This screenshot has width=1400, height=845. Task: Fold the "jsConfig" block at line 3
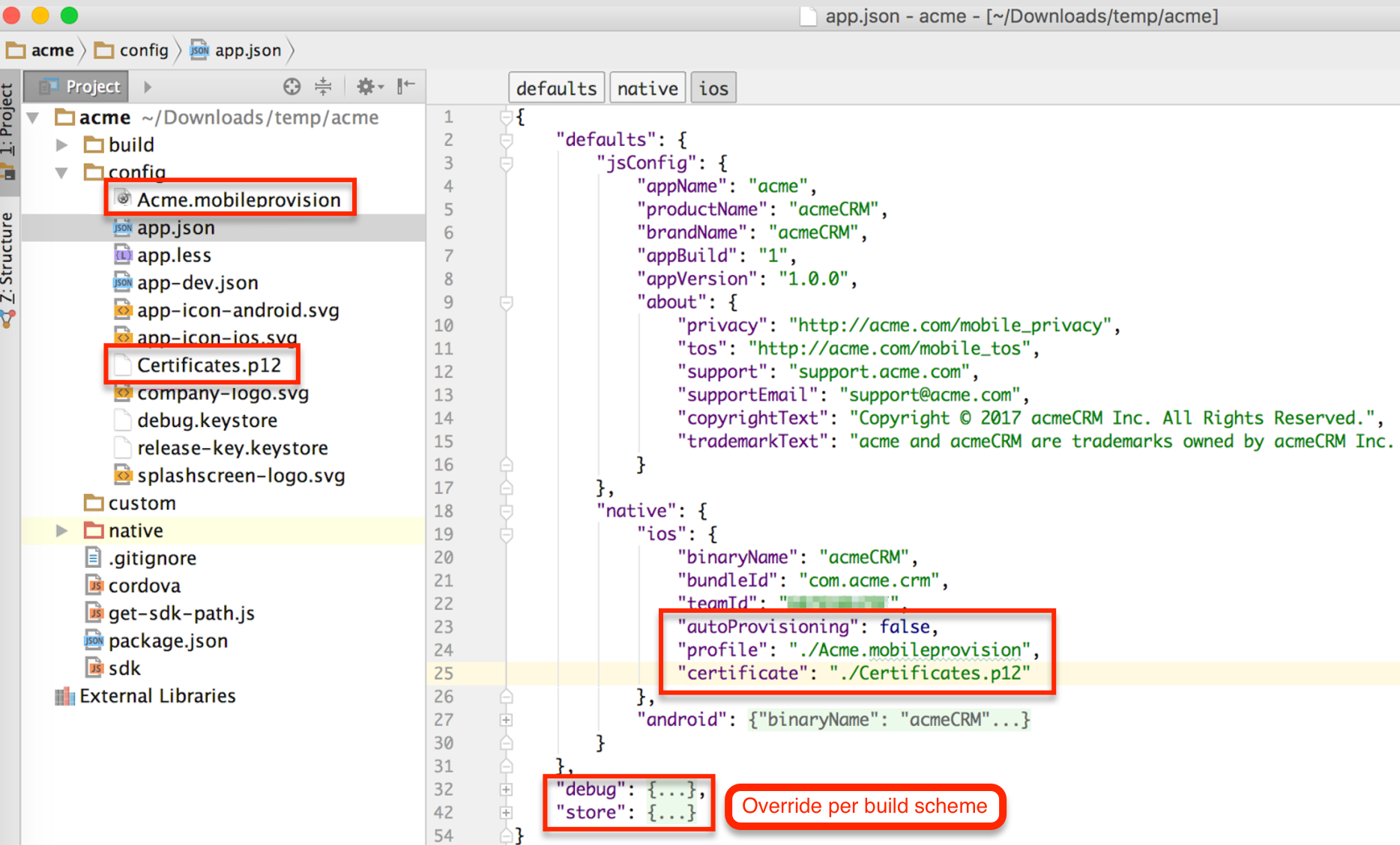(507, 163)
